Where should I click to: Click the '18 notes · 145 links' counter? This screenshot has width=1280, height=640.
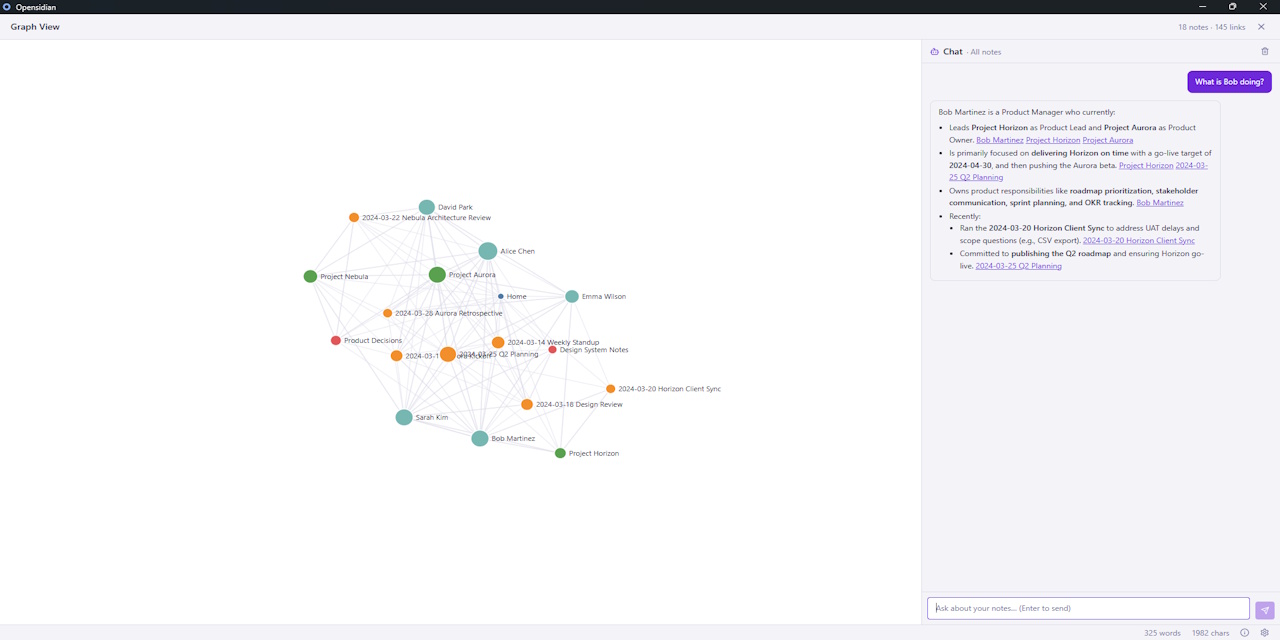coord(1212,27)
